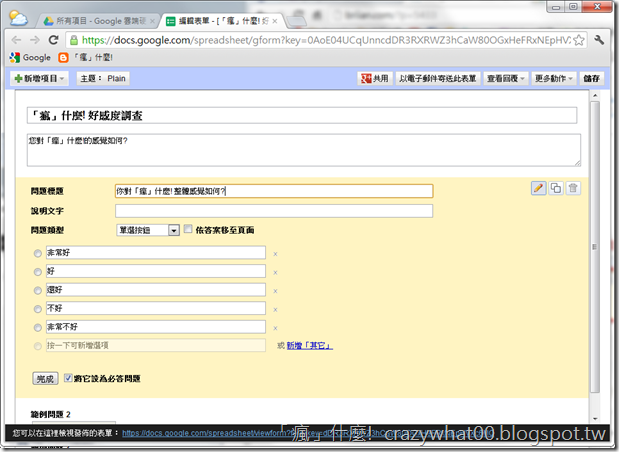
Task: Remove the option 還好 with its X
Action: 275,291
